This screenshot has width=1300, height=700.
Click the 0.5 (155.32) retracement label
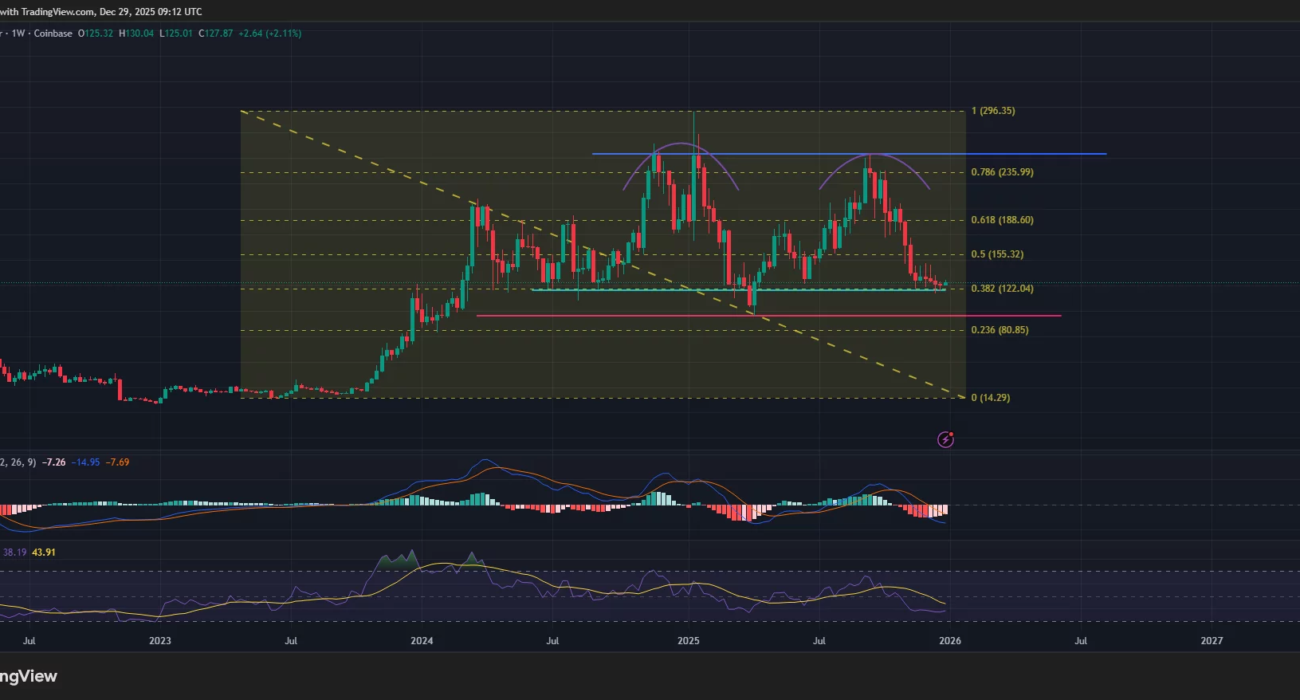pos(997,254)
